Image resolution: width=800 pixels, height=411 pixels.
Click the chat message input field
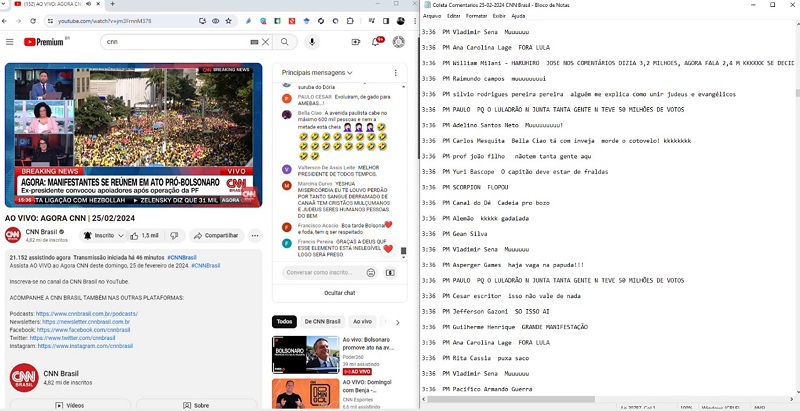320,272
